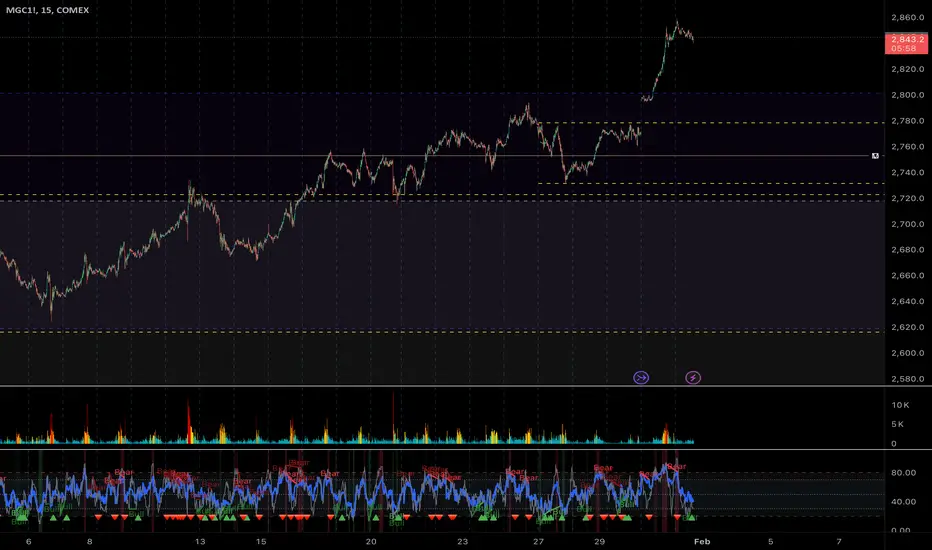This screenshot has height=550, width=932.
Task: Open the purple lightning bolt event icon
Action: (693, 378)
